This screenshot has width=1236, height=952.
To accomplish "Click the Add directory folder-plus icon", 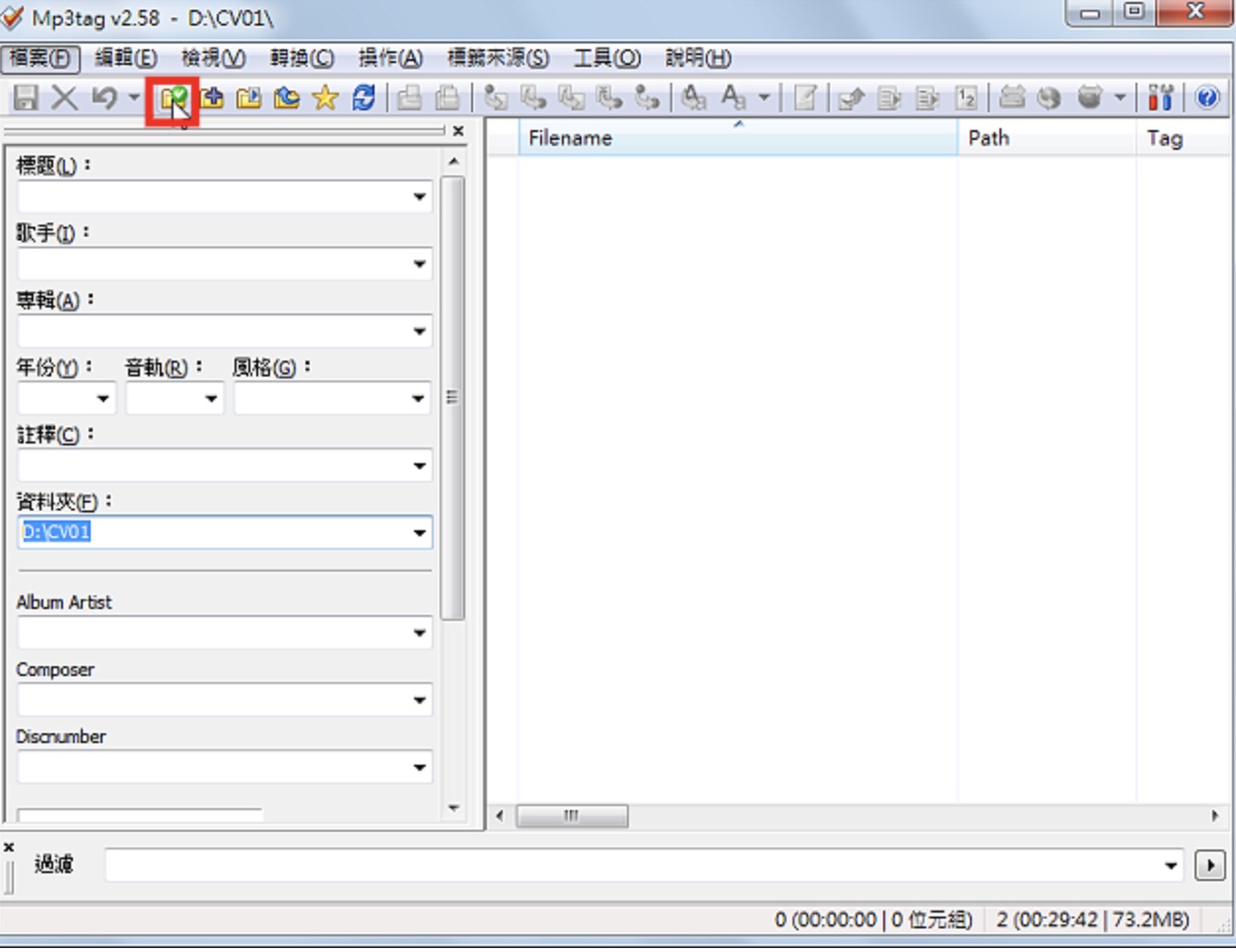I will tap(212, 98).
